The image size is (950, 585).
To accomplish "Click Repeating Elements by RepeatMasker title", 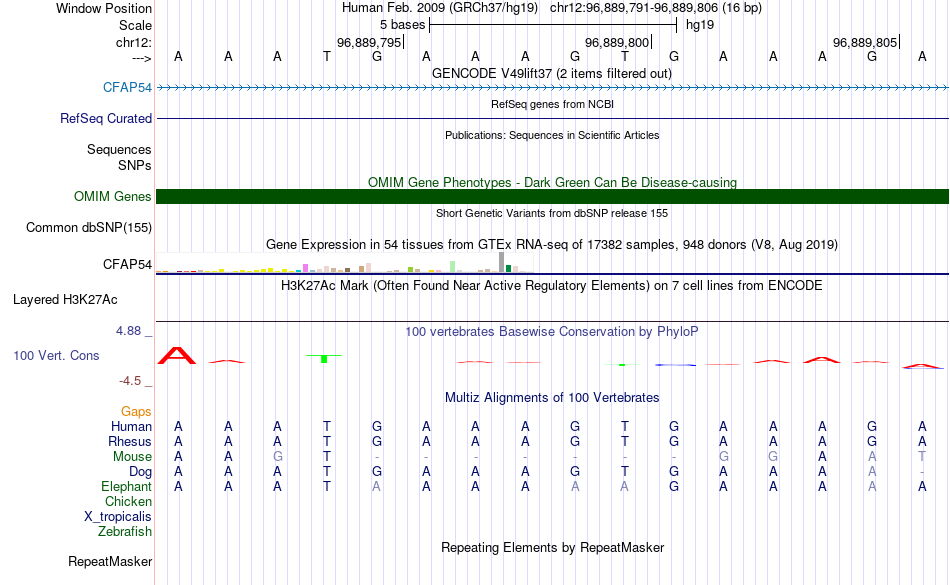I will [x=553, y=547].
